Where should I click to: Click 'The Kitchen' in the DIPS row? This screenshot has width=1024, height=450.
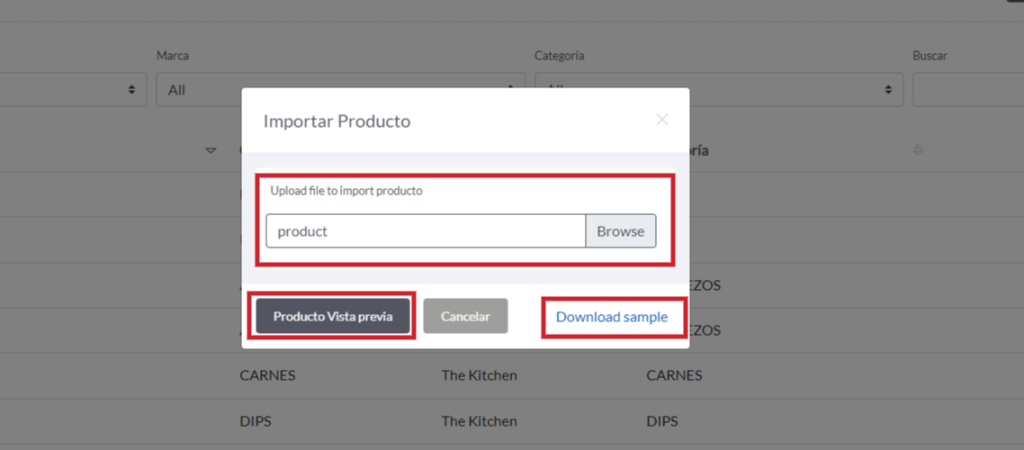[479, 422]
